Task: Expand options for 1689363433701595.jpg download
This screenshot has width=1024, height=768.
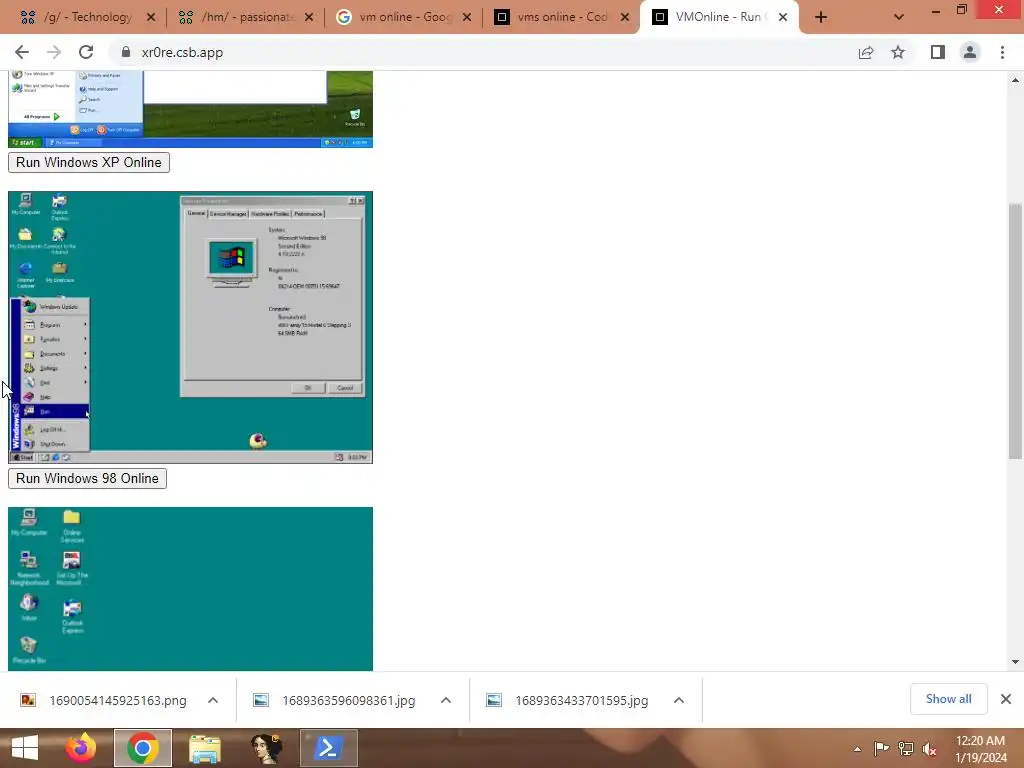Action: (679, 701)
